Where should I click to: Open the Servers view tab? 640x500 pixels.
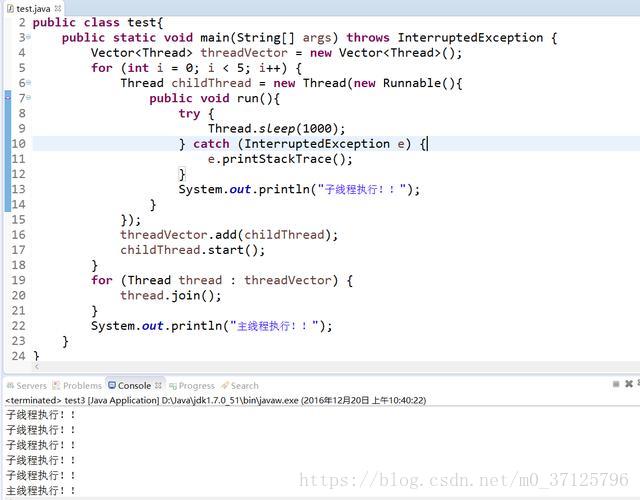27,385
